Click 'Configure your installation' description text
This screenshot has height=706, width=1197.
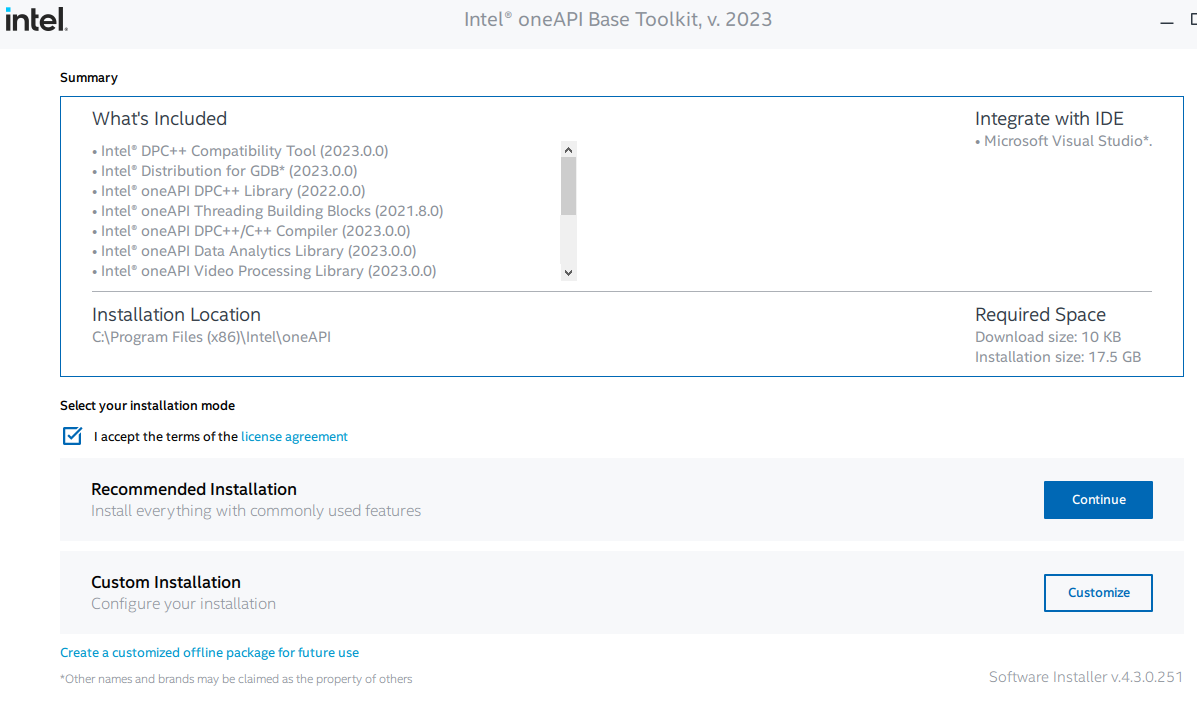[183, 604]
